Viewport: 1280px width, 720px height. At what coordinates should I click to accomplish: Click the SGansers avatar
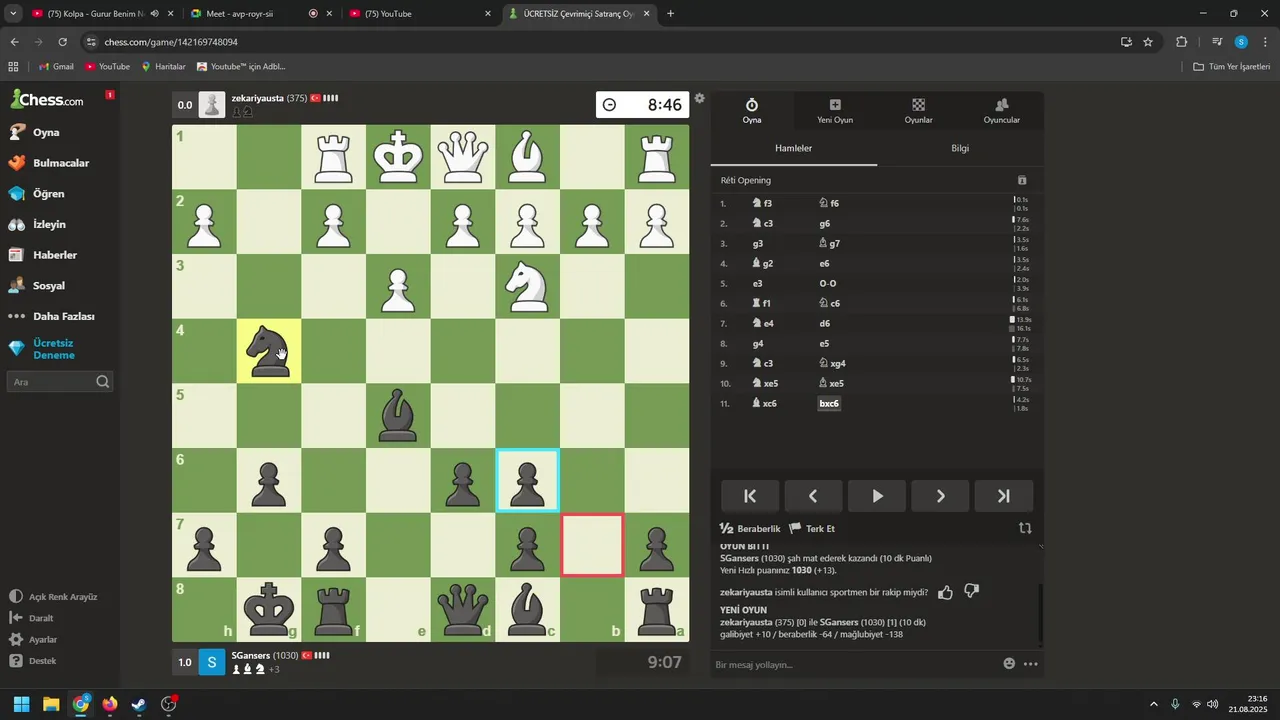tap(212, 662)
